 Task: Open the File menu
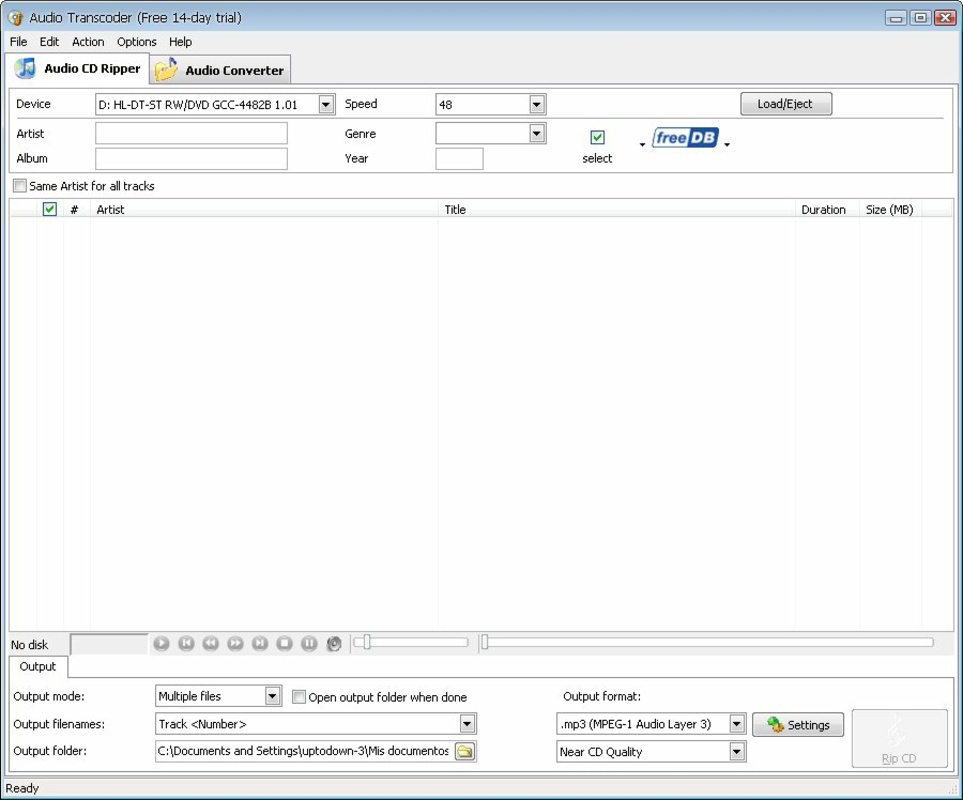pyautogui.click(x=18, y=42)
